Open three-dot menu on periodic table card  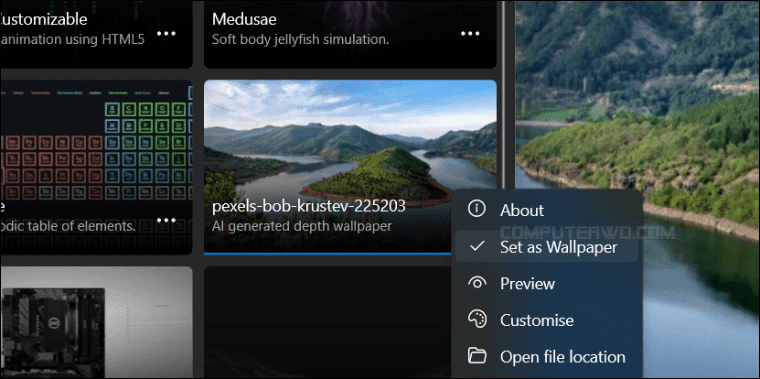[x=166, y=220]
